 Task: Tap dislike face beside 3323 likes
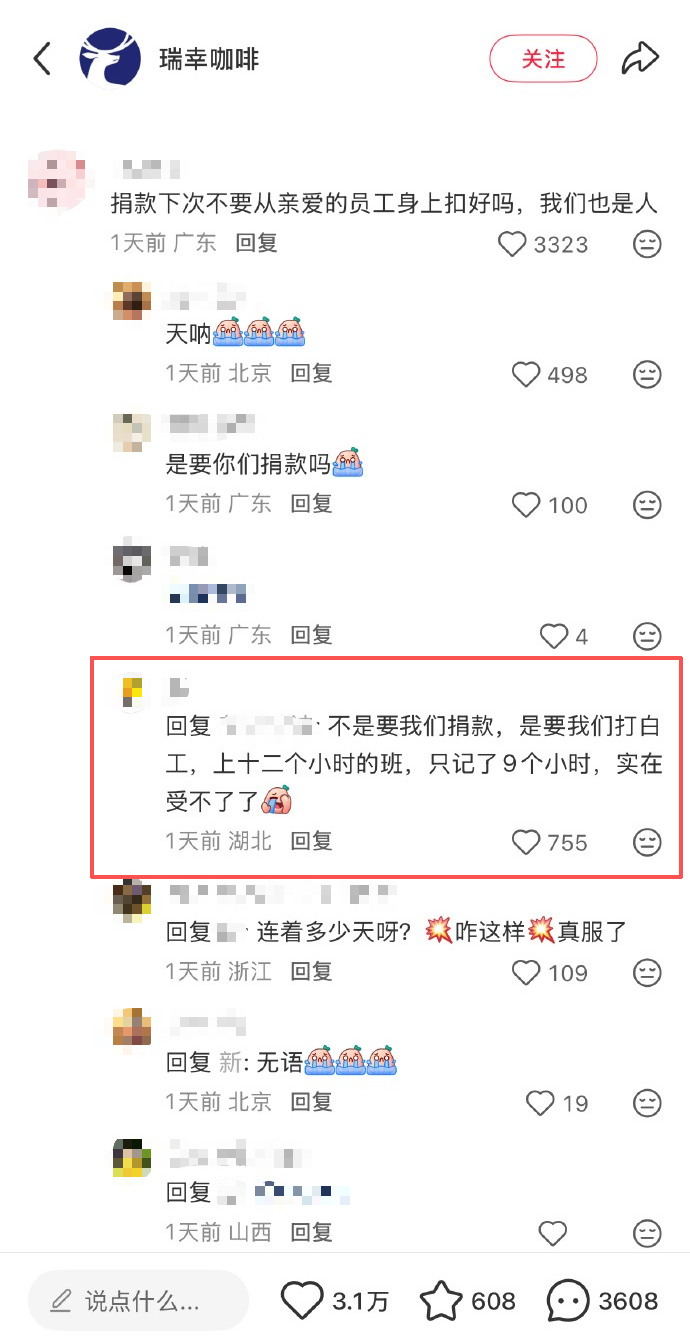[x=648, y=244]
